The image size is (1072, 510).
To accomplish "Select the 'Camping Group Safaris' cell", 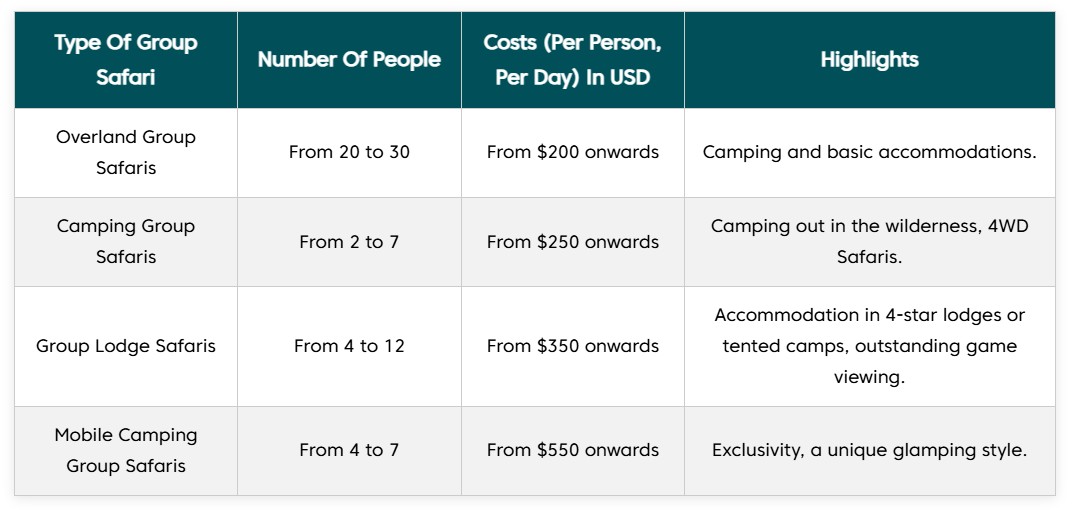I will click(x=126, y=241).
